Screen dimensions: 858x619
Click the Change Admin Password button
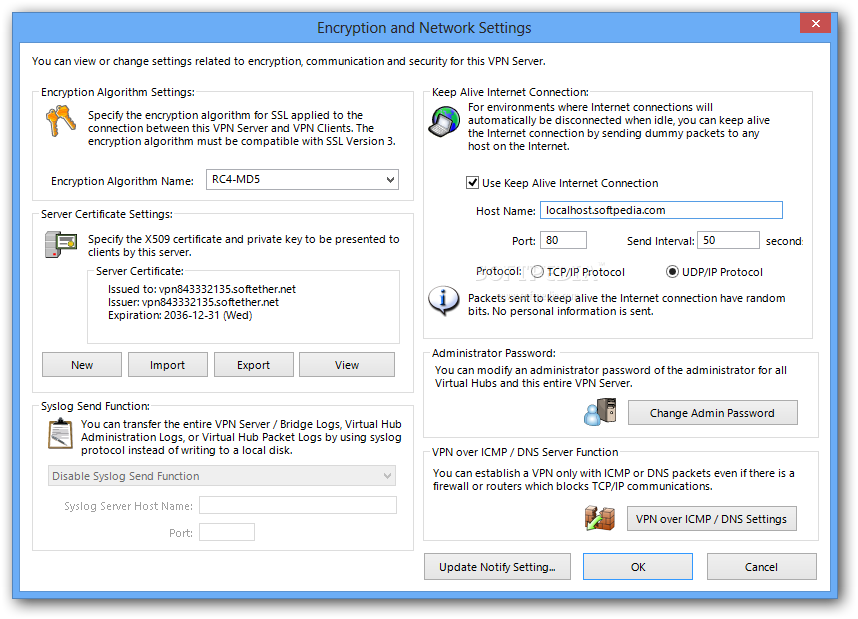[712, 413]
